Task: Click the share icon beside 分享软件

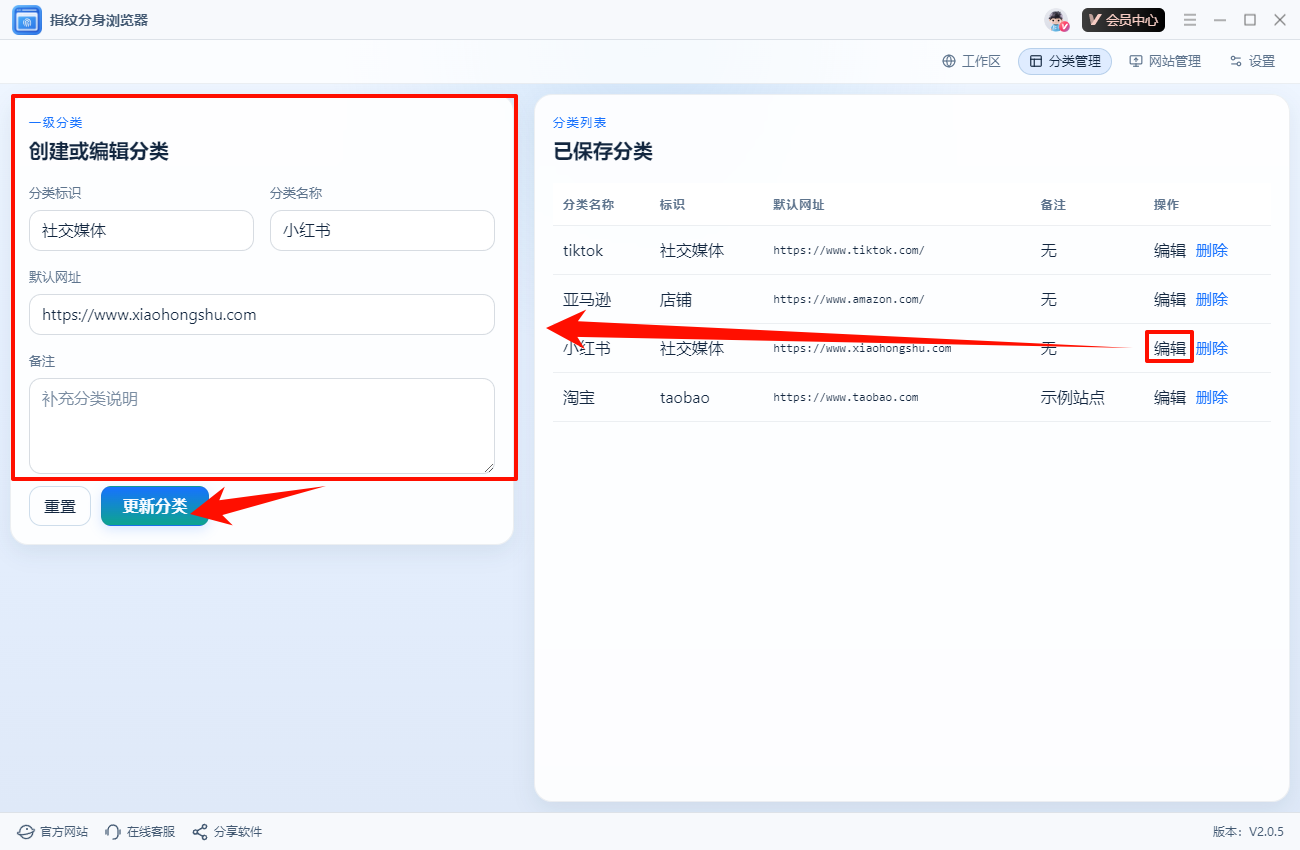Action: tap(200, 832)
